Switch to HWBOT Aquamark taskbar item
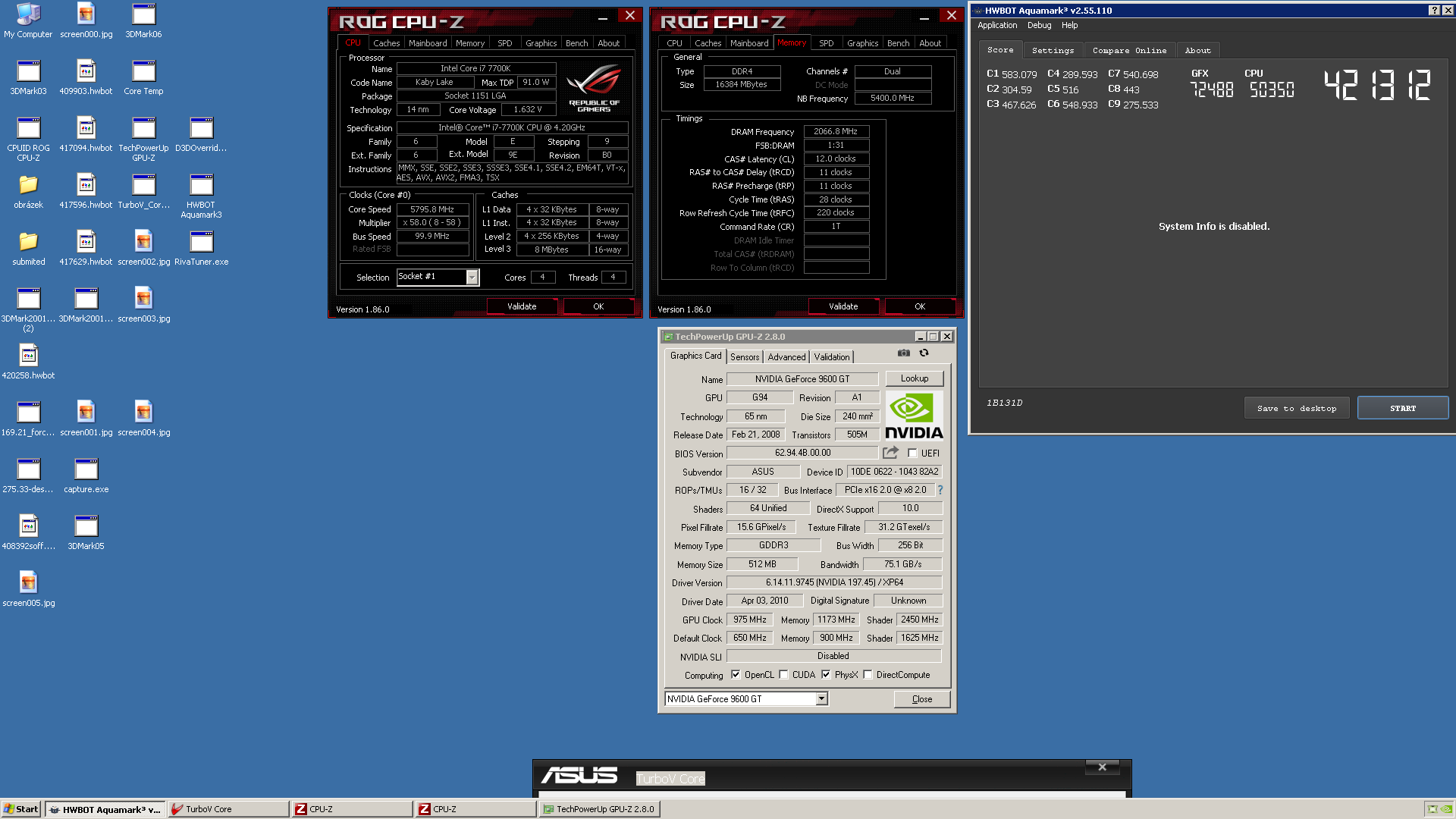This screenshot has width=1456, height=819. [x=105, y=809]
